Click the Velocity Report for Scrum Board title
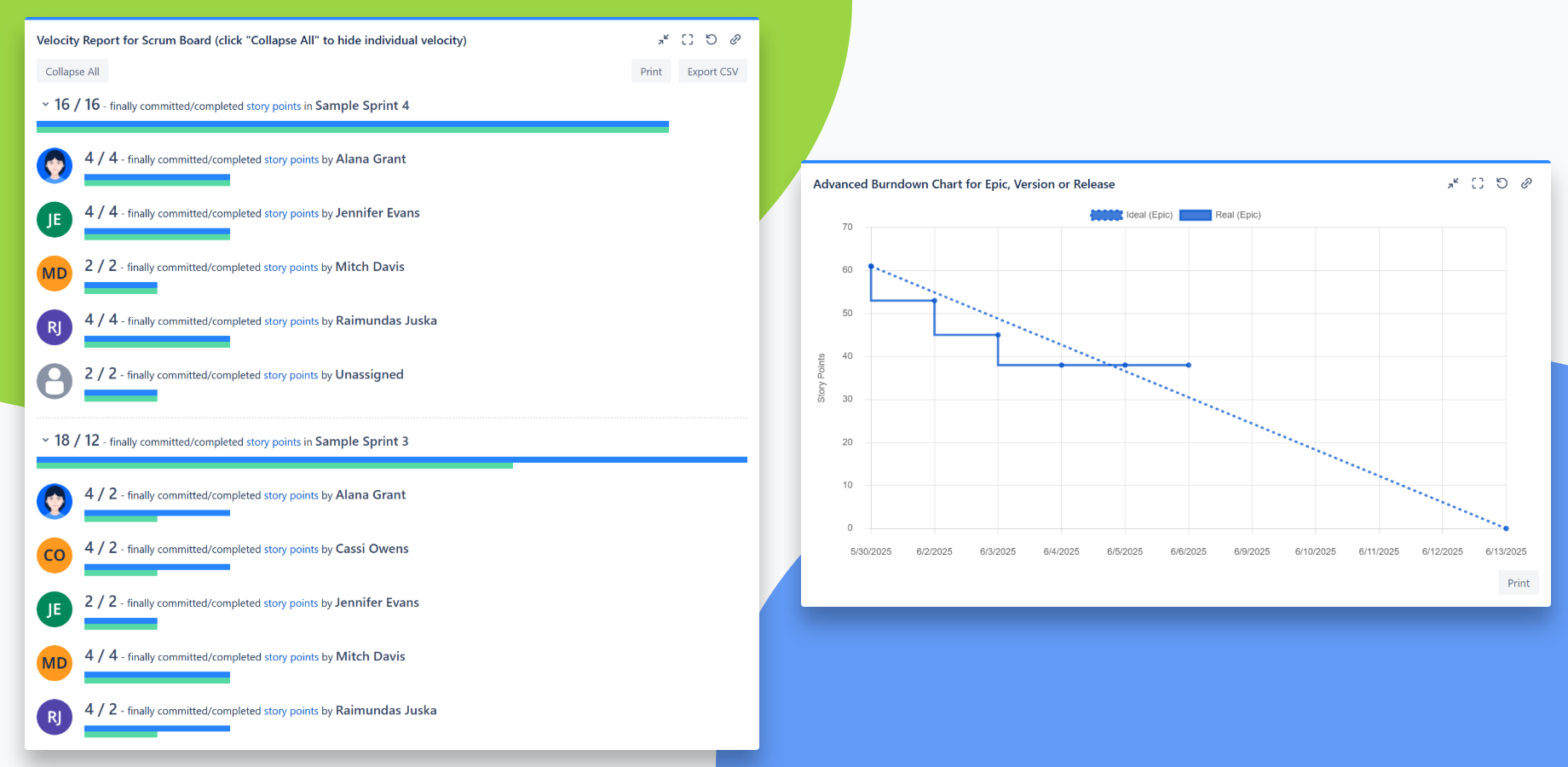1568x767 pixels. tap(251, 40)
